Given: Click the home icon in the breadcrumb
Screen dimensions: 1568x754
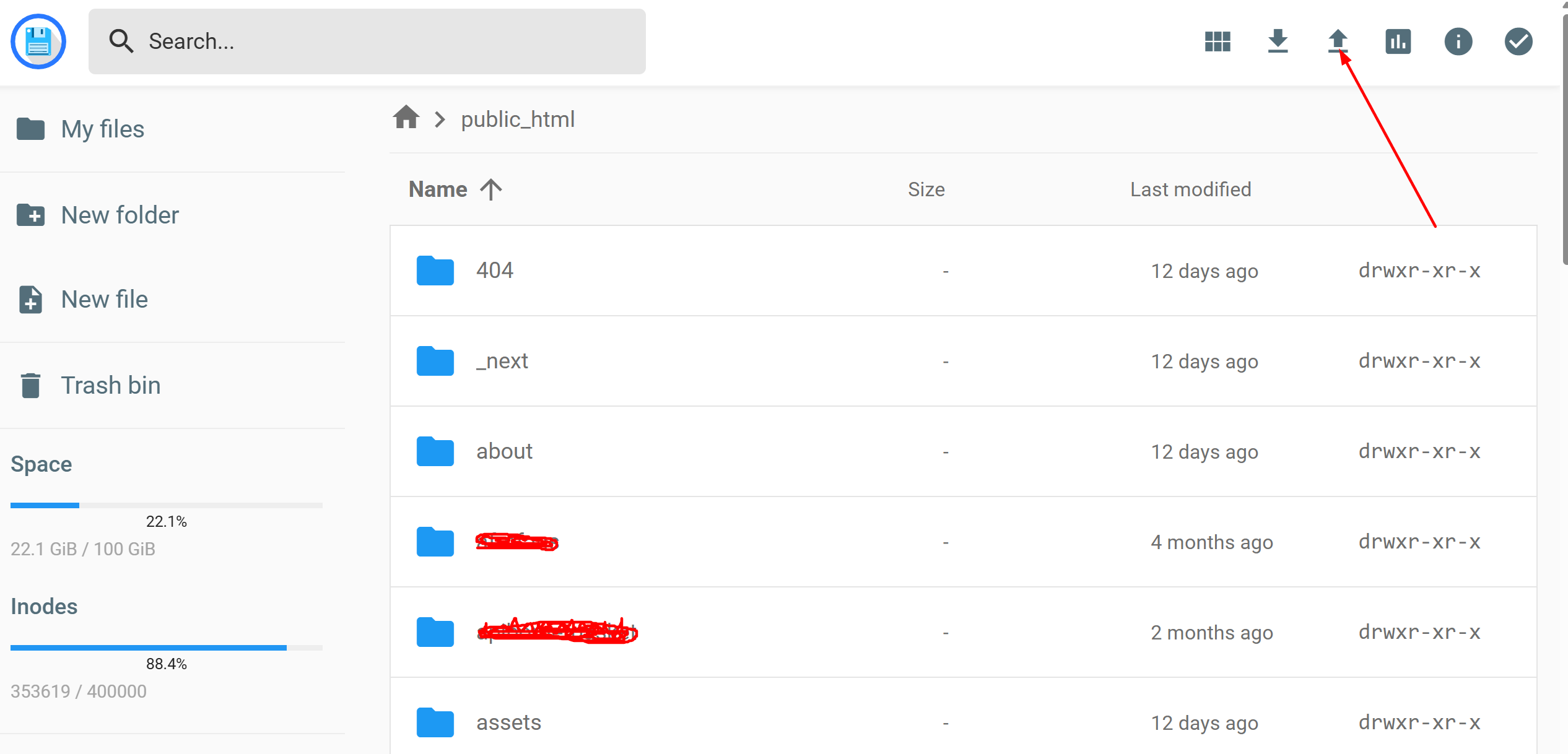Looking at the screenshot, I should coord(406,118).
